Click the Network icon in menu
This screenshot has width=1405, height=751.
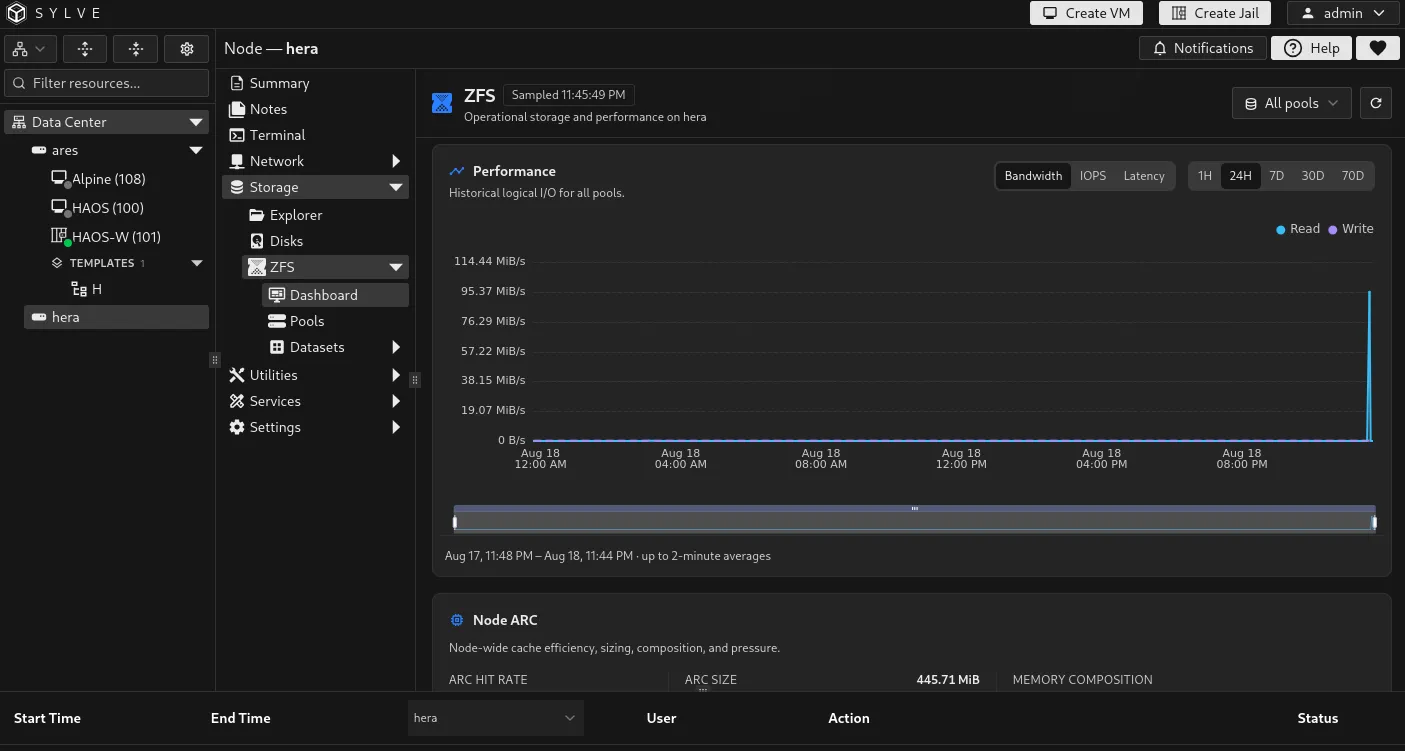click(x=237, y=161)
